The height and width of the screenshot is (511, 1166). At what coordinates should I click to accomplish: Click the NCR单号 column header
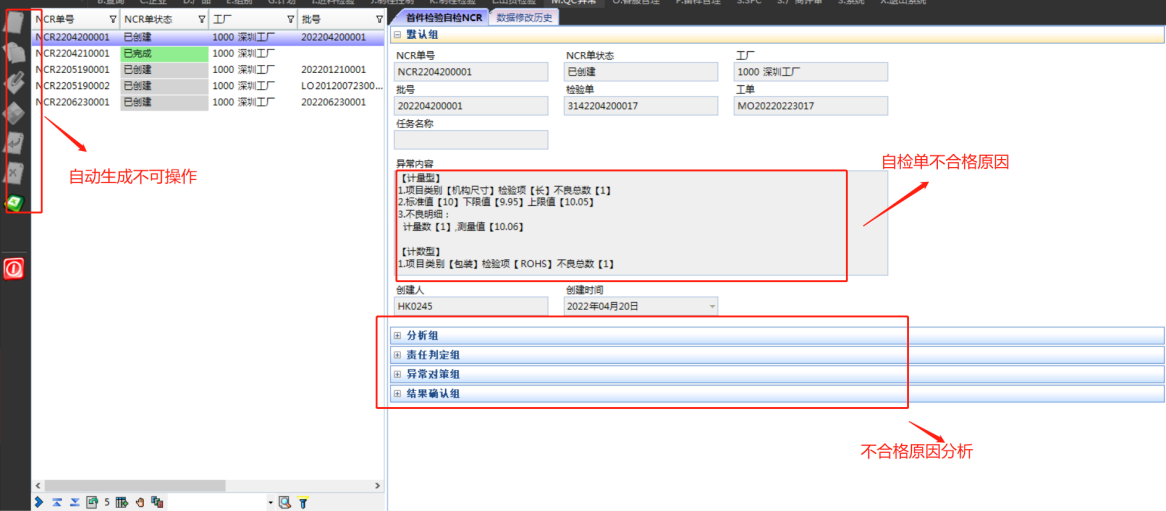(70, 19)
